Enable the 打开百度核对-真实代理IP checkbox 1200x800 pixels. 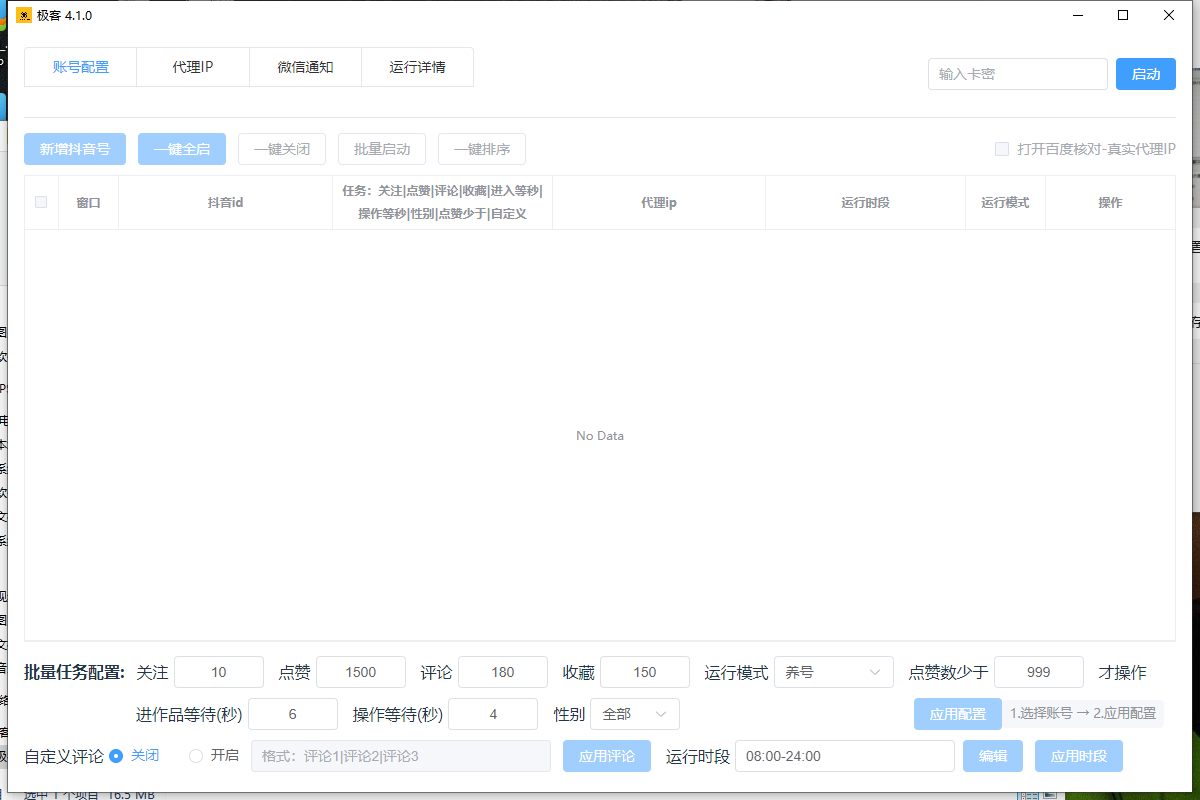coord(1002,149)
